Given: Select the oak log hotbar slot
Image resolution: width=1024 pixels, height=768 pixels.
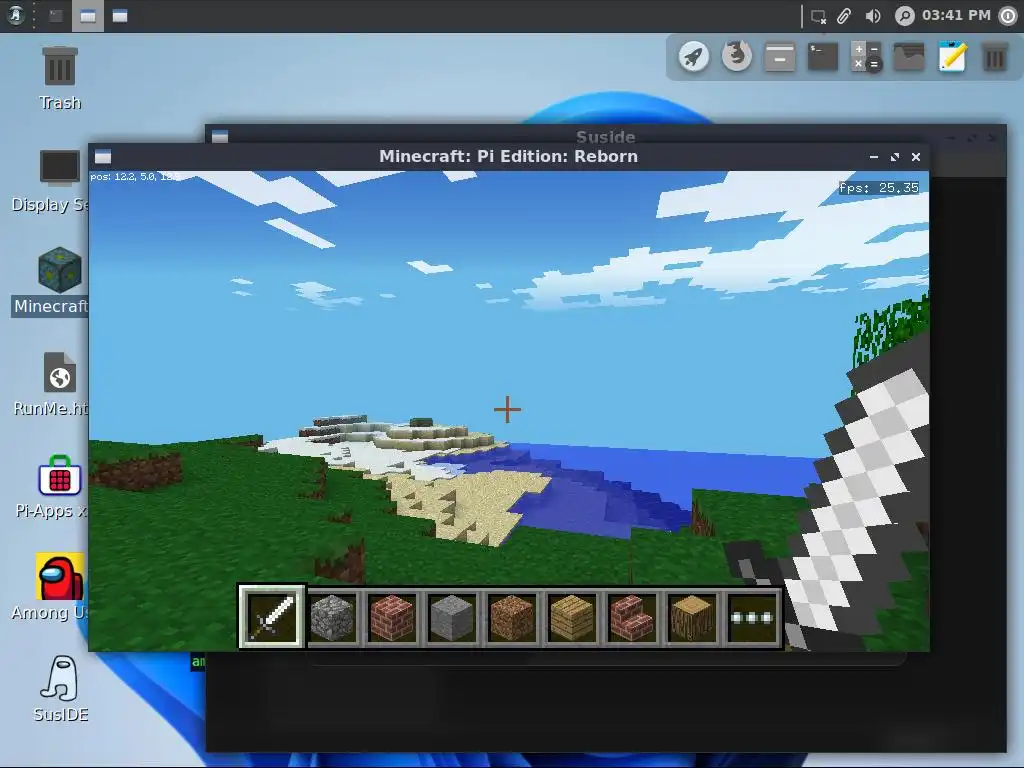Looking at the screenshot, I should [692, 617].
